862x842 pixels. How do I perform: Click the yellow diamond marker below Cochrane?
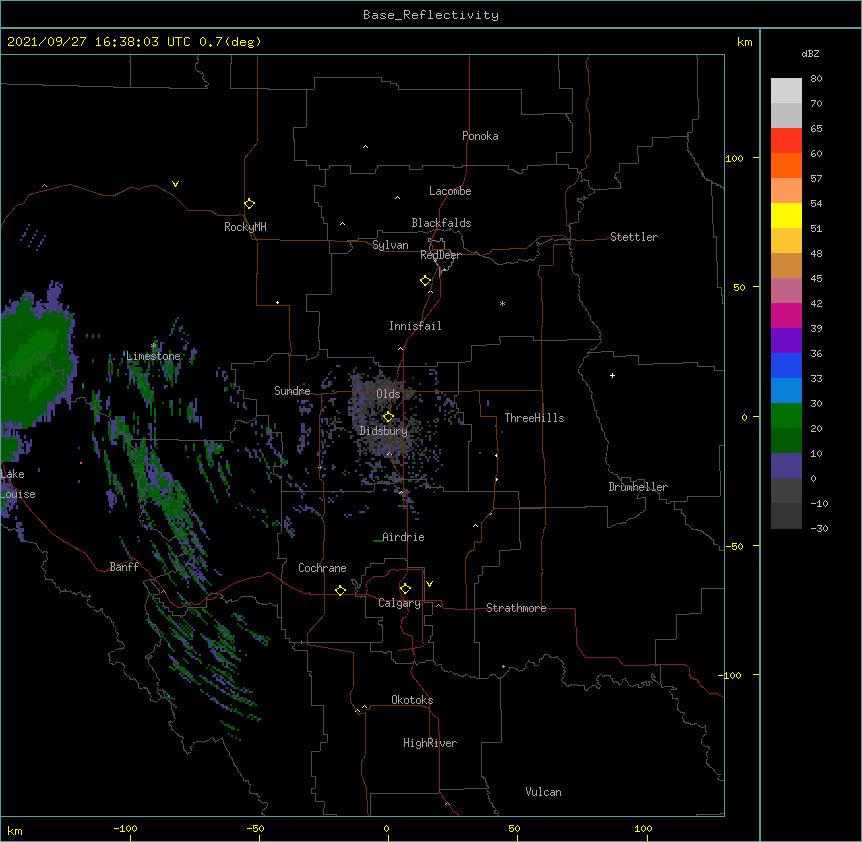(x=340, y=590)
